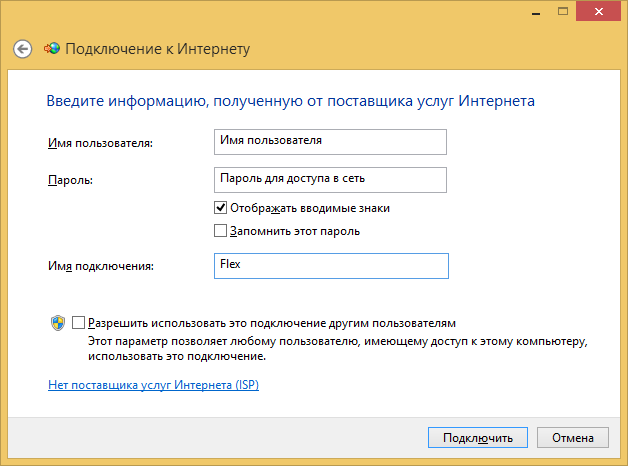
Task: Minimize the connection wizard window
Action: (536, 12)
